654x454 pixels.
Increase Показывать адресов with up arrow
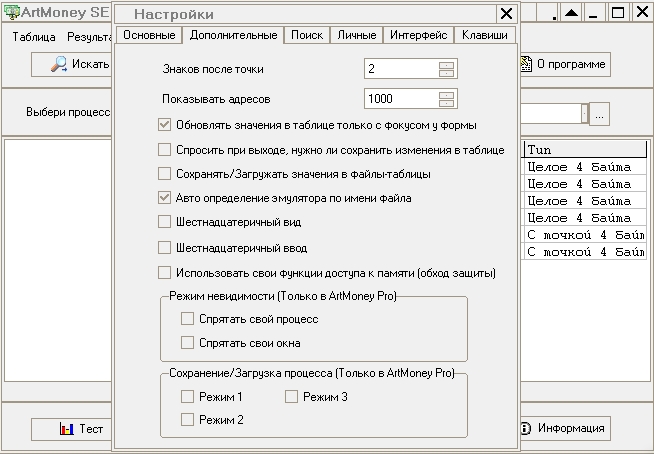[446, 95]
